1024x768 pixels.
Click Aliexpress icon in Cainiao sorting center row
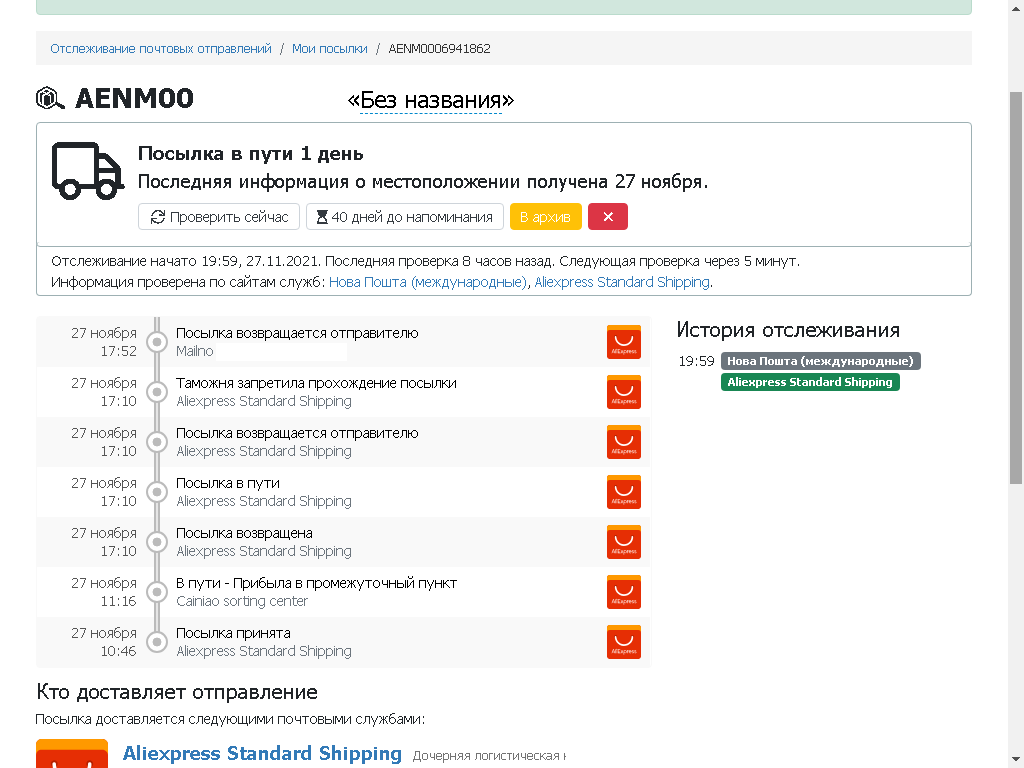pyautogui.click(x=624, y=592)
